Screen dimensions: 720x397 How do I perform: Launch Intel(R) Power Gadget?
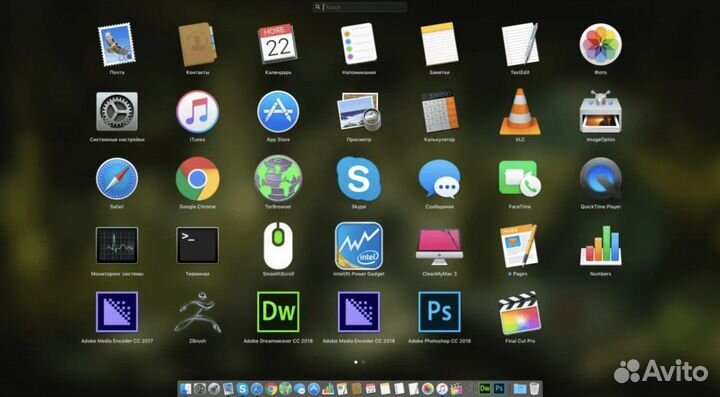pyautogui.click(x=359, y=246)
